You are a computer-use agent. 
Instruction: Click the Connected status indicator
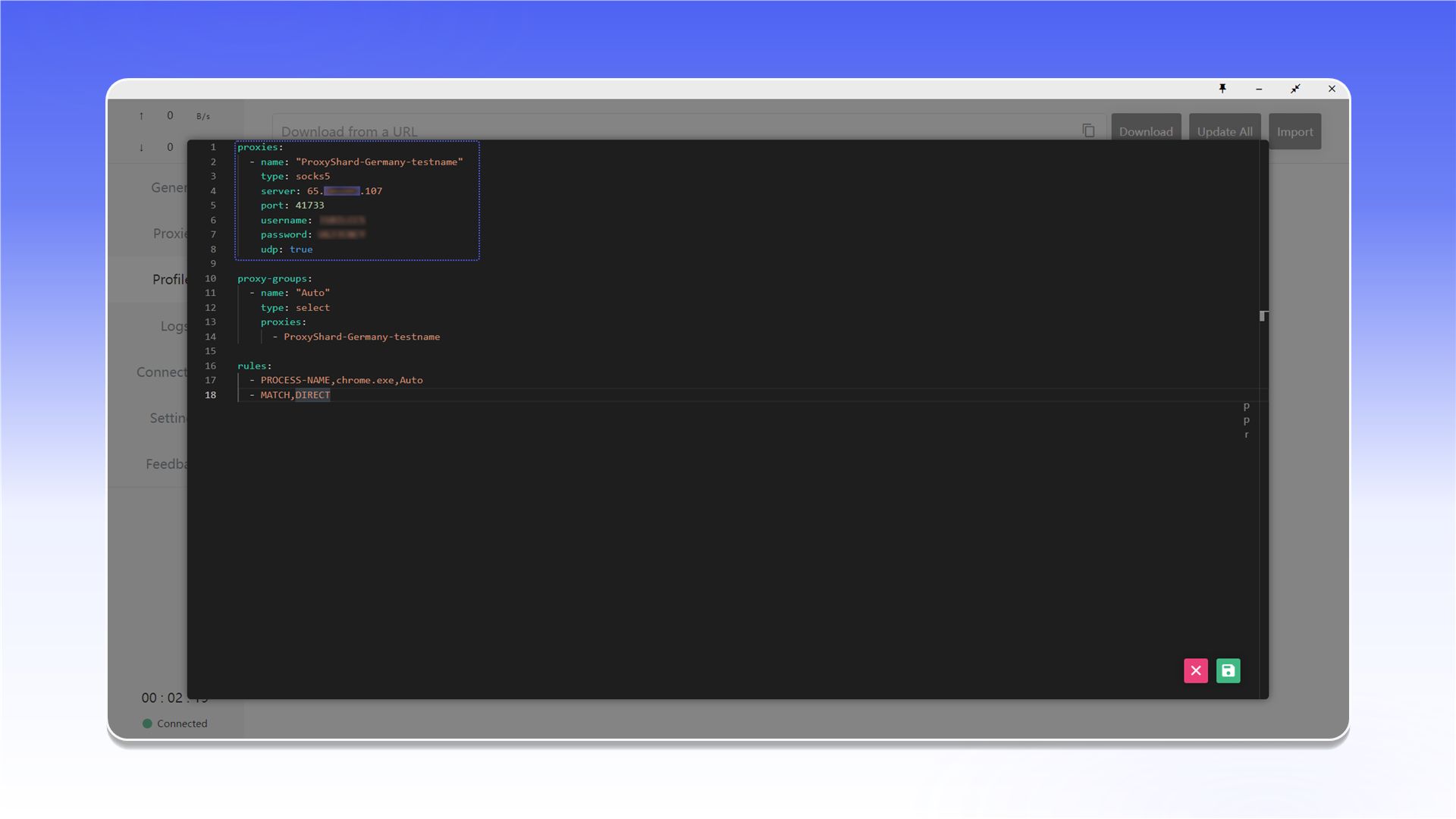(x=175, y=723)
